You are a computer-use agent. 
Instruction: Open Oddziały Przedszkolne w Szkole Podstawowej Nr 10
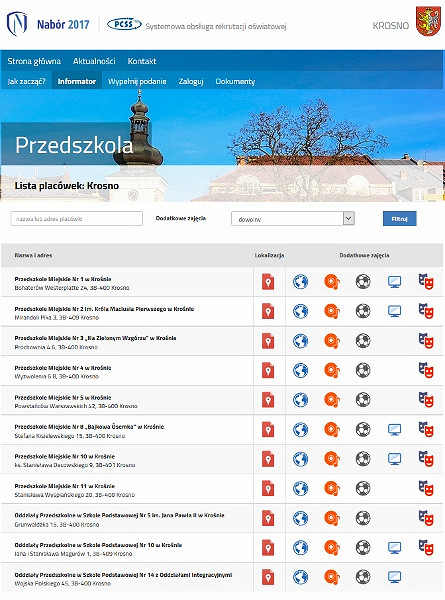tap(98, 545)
